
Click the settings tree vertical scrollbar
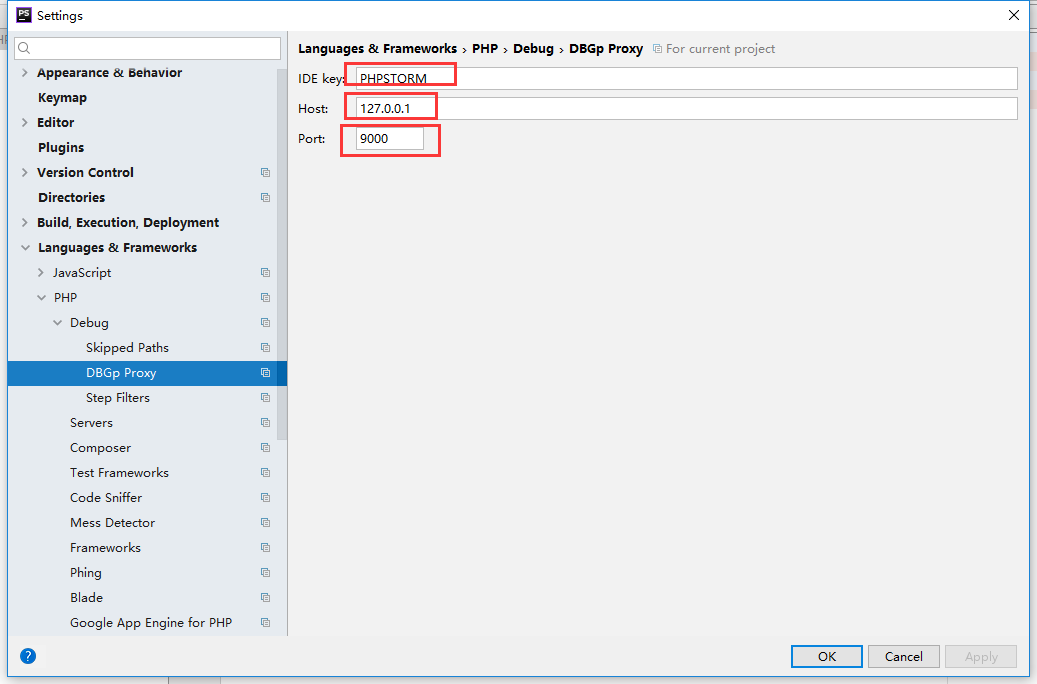point(282,255)
